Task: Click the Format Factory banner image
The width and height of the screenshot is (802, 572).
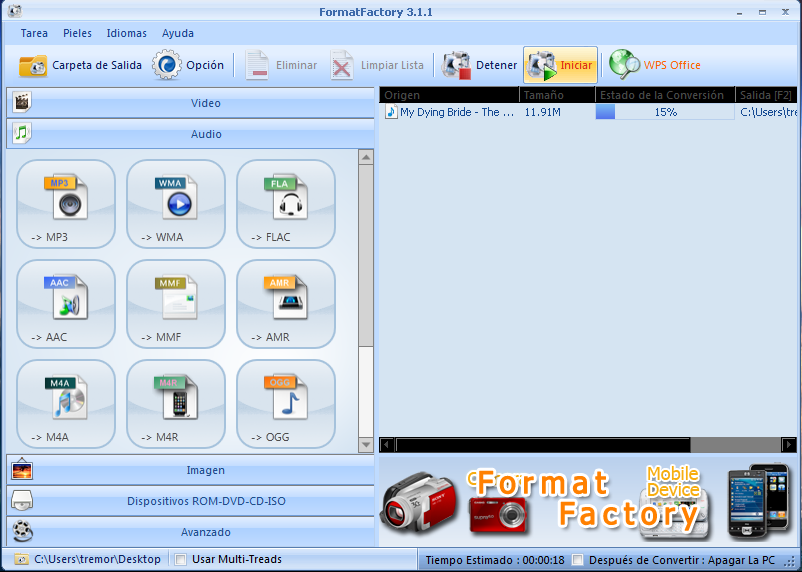Action: pyautogui.click(x=588, y=501)
